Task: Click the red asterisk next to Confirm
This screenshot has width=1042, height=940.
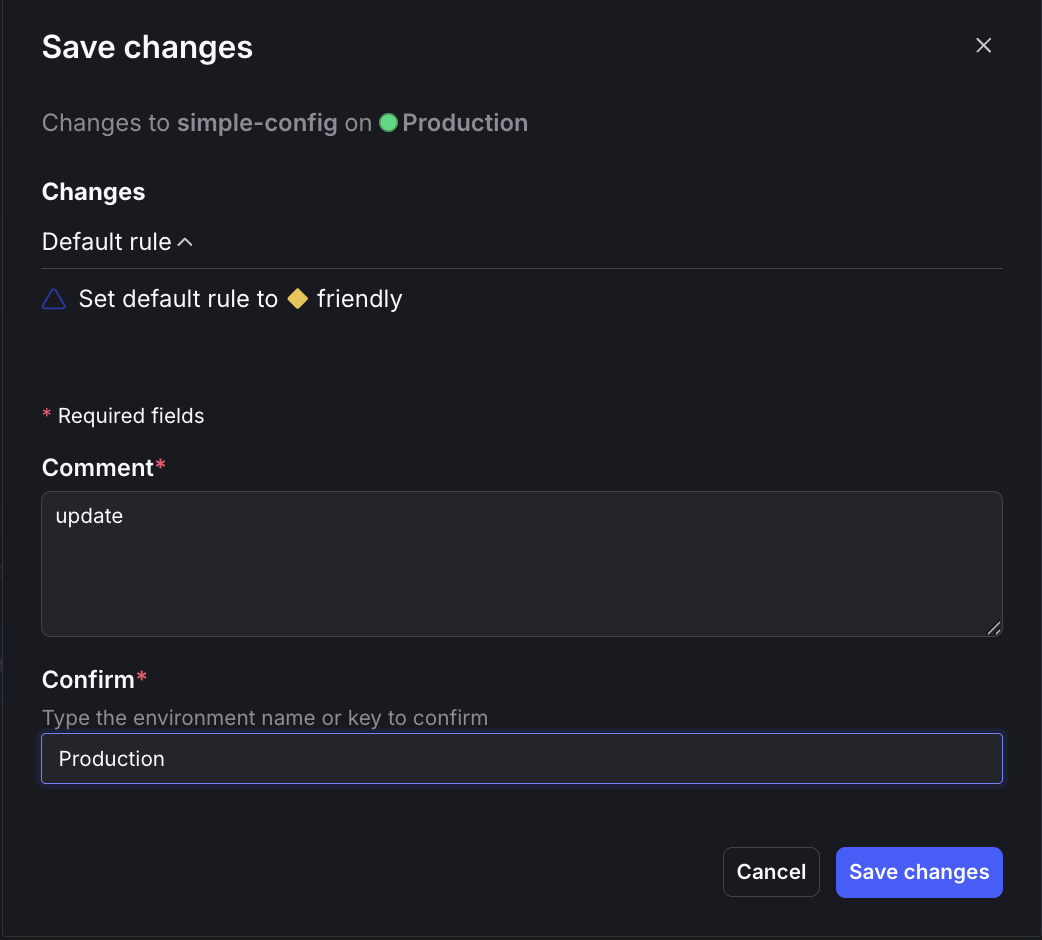Action: click(141, 674)
